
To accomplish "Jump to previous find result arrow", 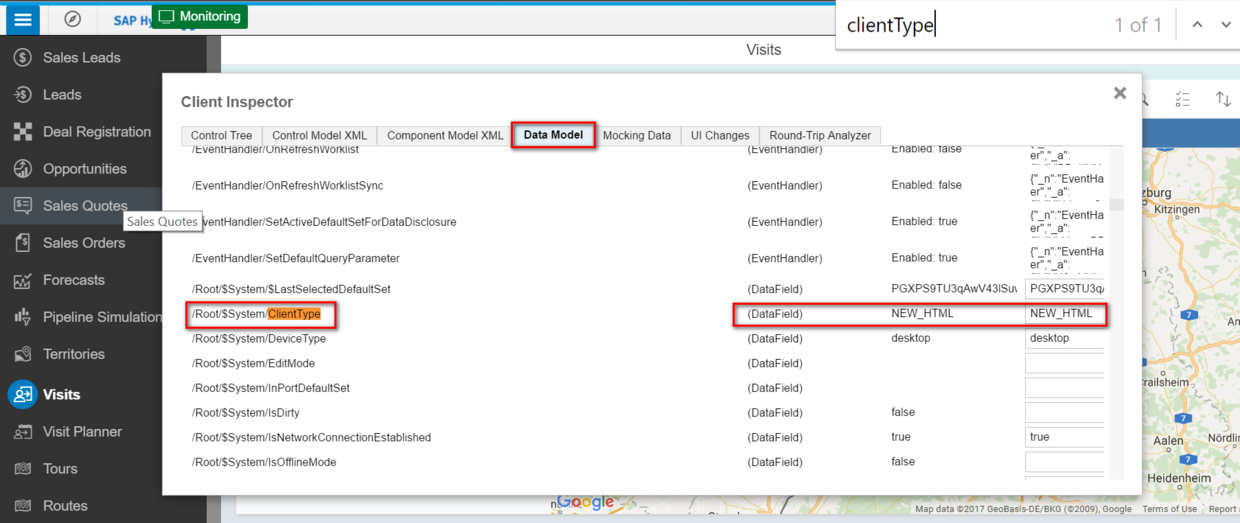I will click(1197, 25).
